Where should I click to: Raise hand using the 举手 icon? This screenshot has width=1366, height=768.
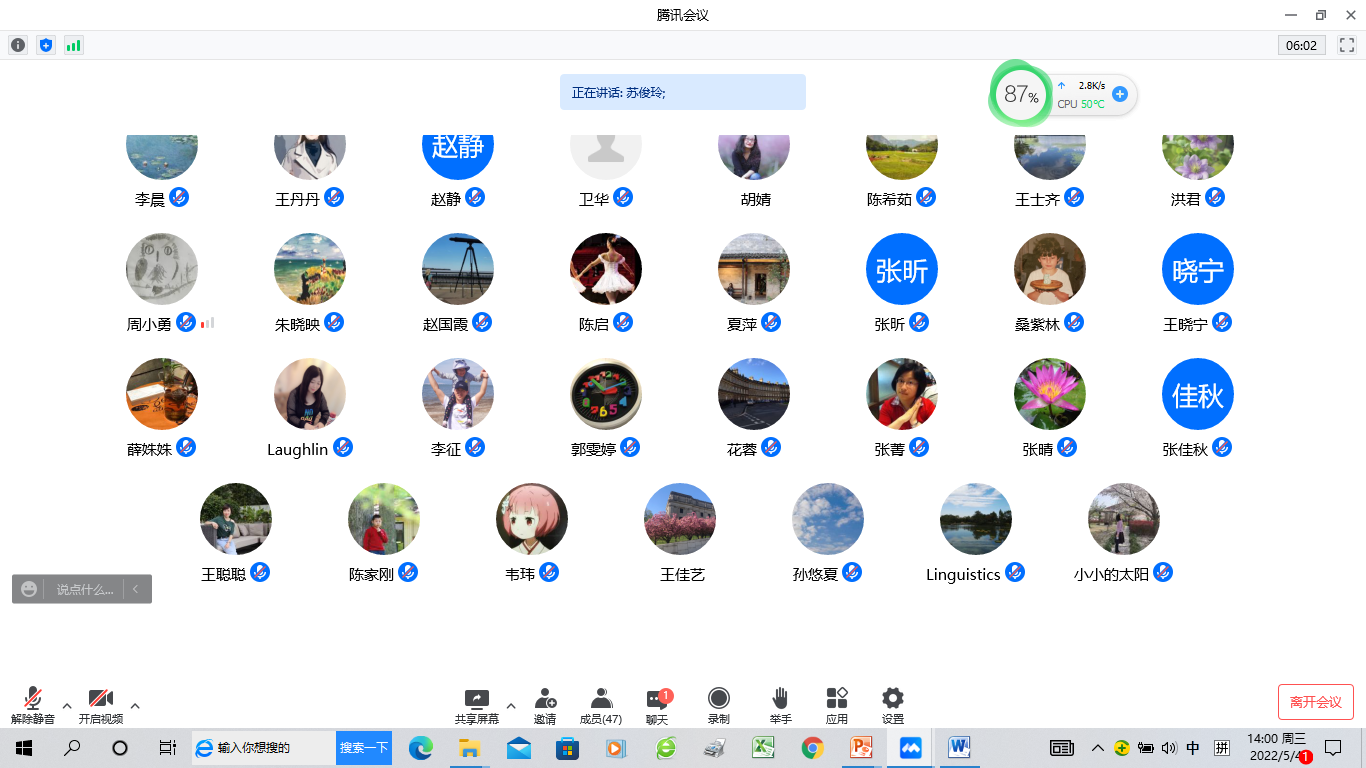click(780, 699)
